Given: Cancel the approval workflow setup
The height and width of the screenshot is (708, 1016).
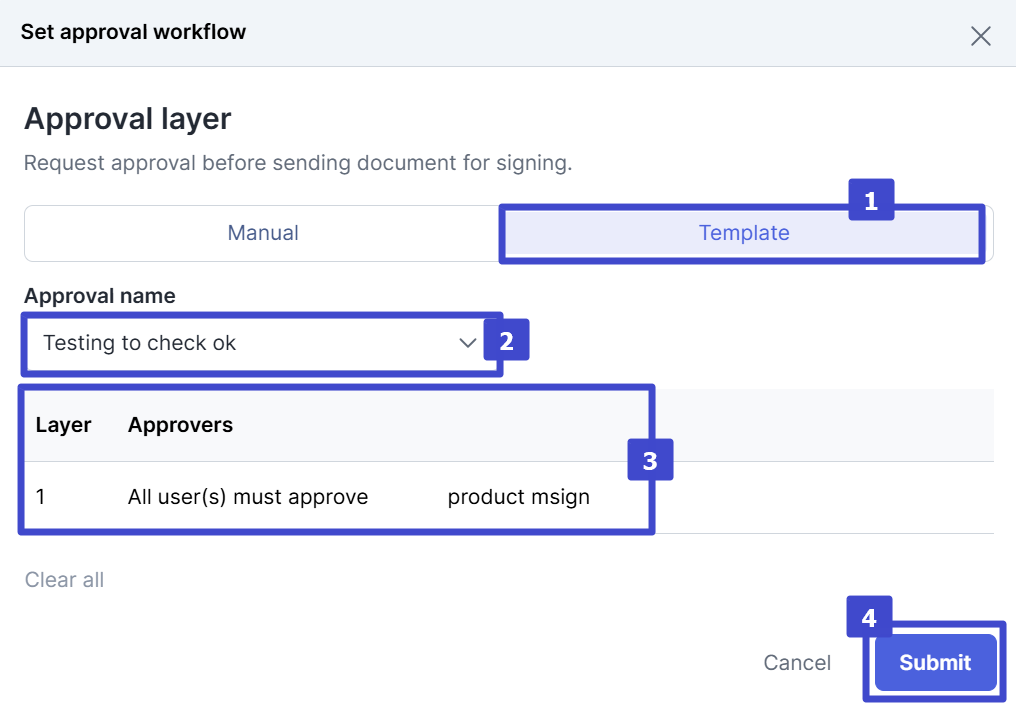Looking at the screenshot, I should click(797, 662).
